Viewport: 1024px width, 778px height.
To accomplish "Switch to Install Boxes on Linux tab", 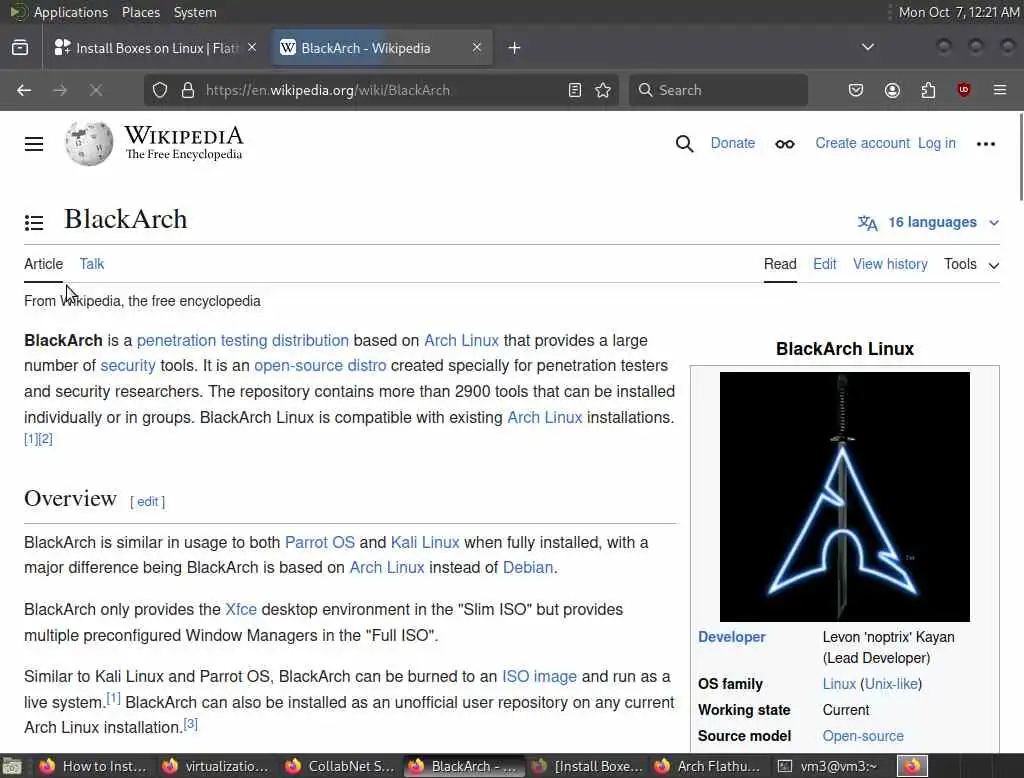I will 155,48.
